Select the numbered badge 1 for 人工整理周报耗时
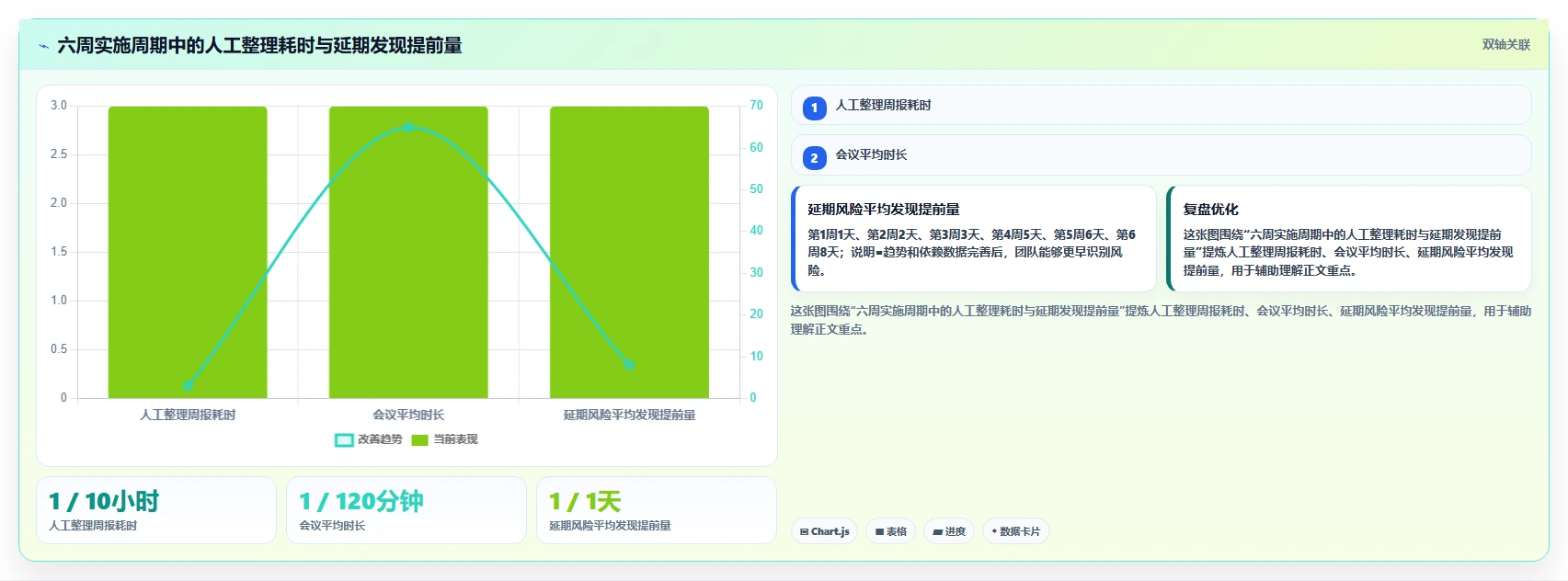Viewport: 1568px width, 581px height. (x=814, y=108)
